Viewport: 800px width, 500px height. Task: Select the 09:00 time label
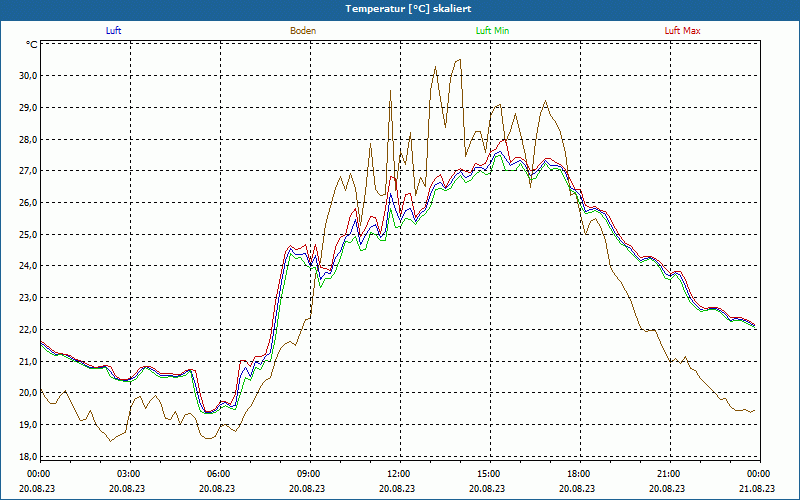(x=308, y=474)
